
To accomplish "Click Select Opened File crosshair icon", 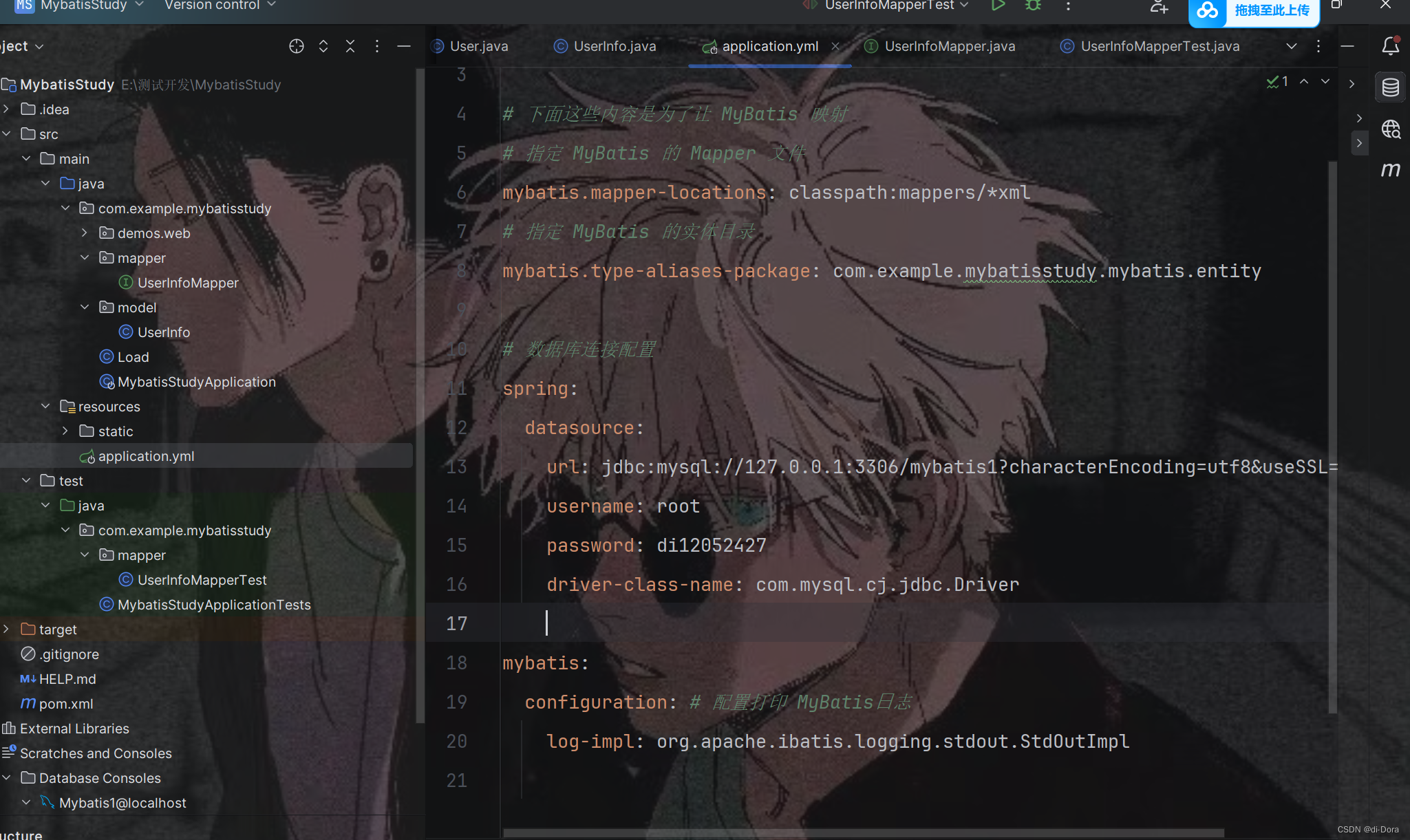I will pos(297,46).
